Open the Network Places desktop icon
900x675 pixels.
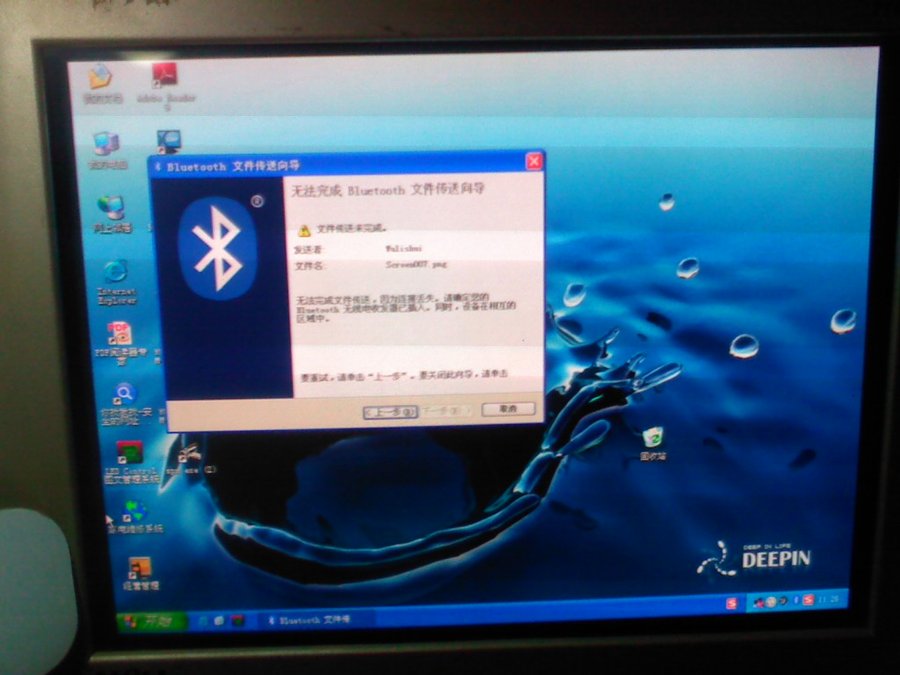tap(111, 209)
